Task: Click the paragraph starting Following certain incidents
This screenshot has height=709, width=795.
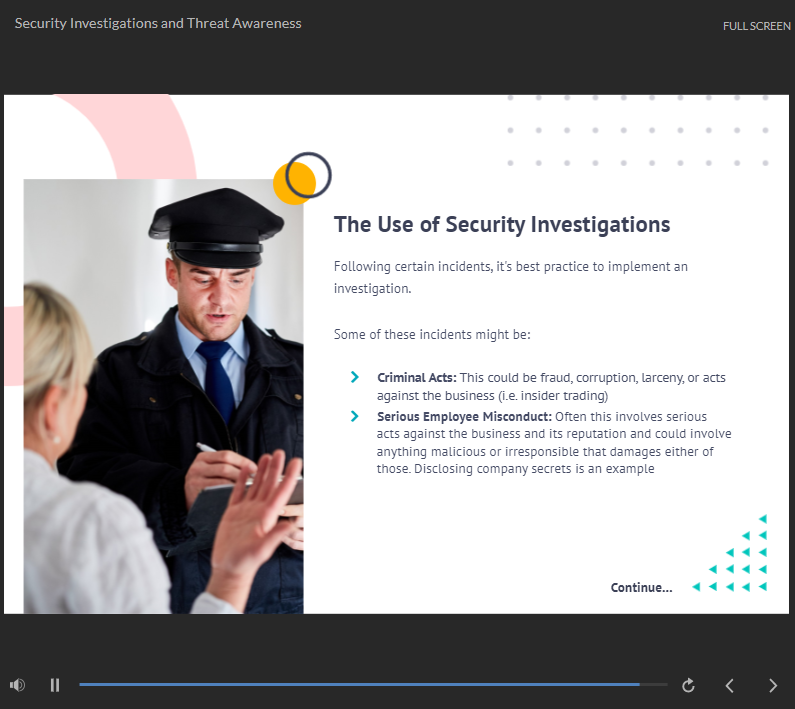Action: pos(510,277)
